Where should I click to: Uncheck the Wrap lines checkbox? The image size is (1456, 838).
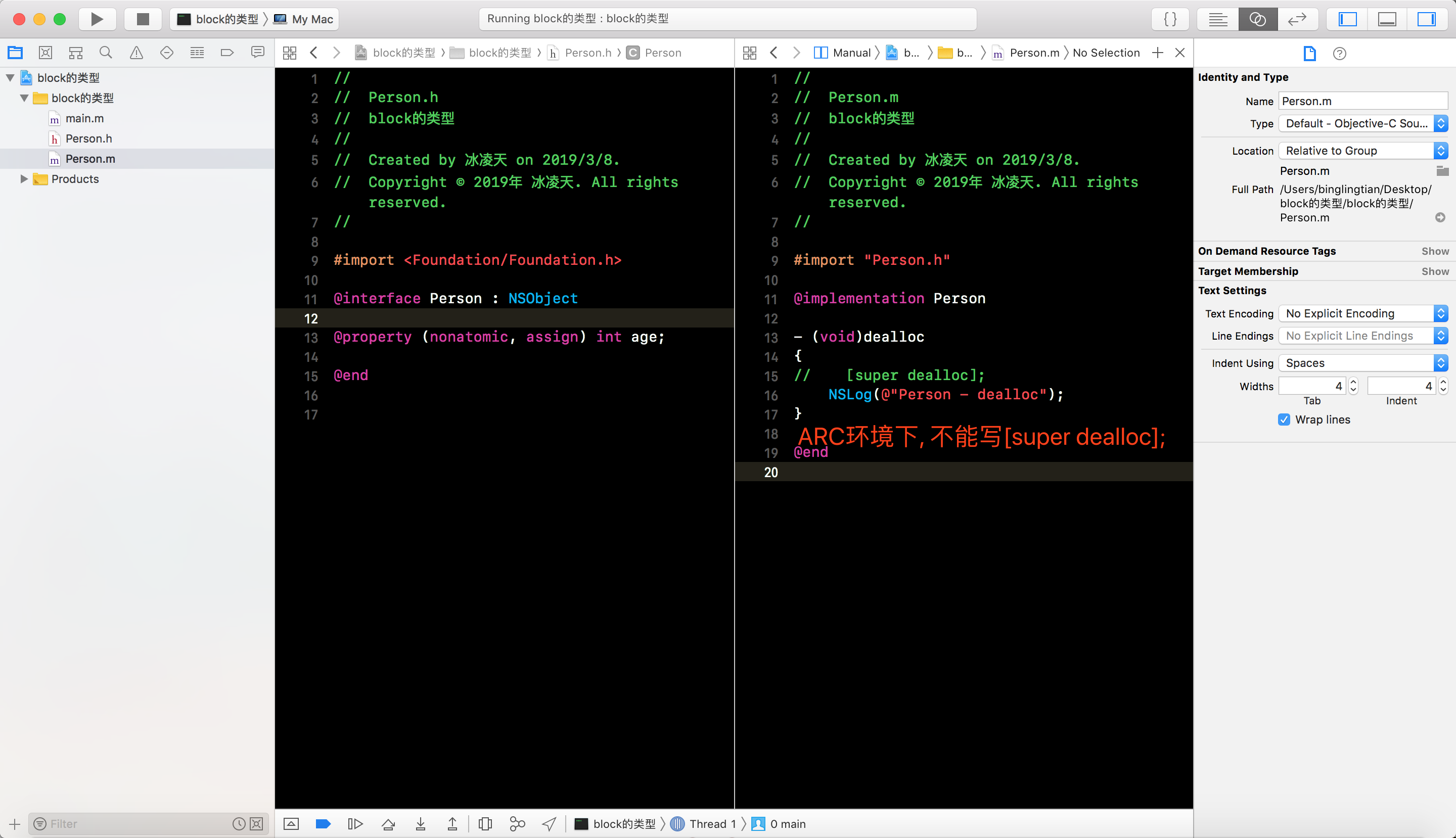click(1284, 420)
